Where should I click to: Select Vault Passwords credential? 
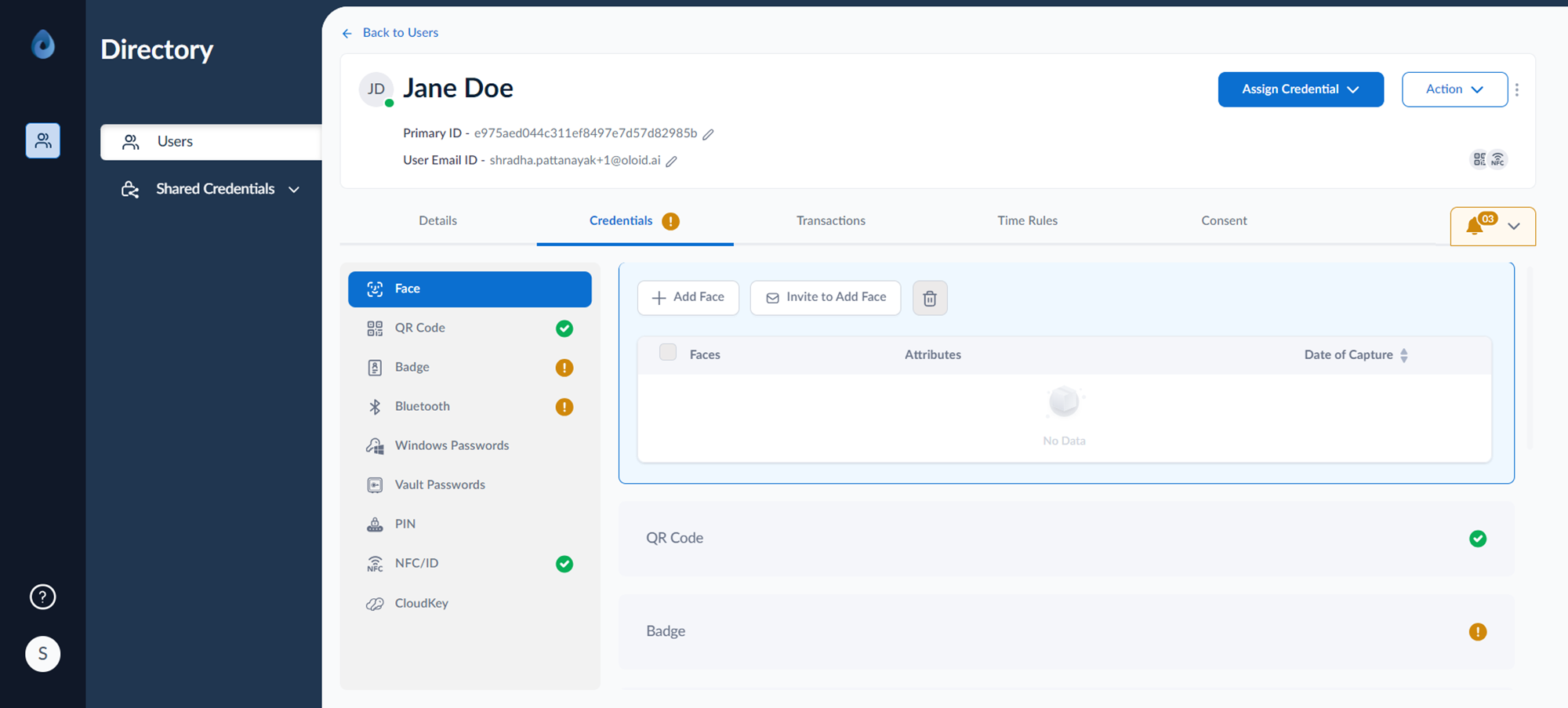tap(470, 485)
